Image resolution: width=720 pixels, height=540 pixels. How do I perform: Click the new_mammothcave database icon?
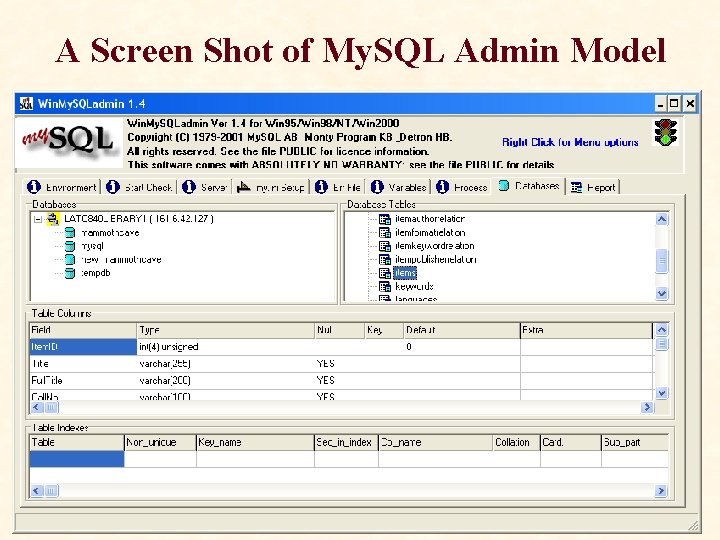[70, 259]
